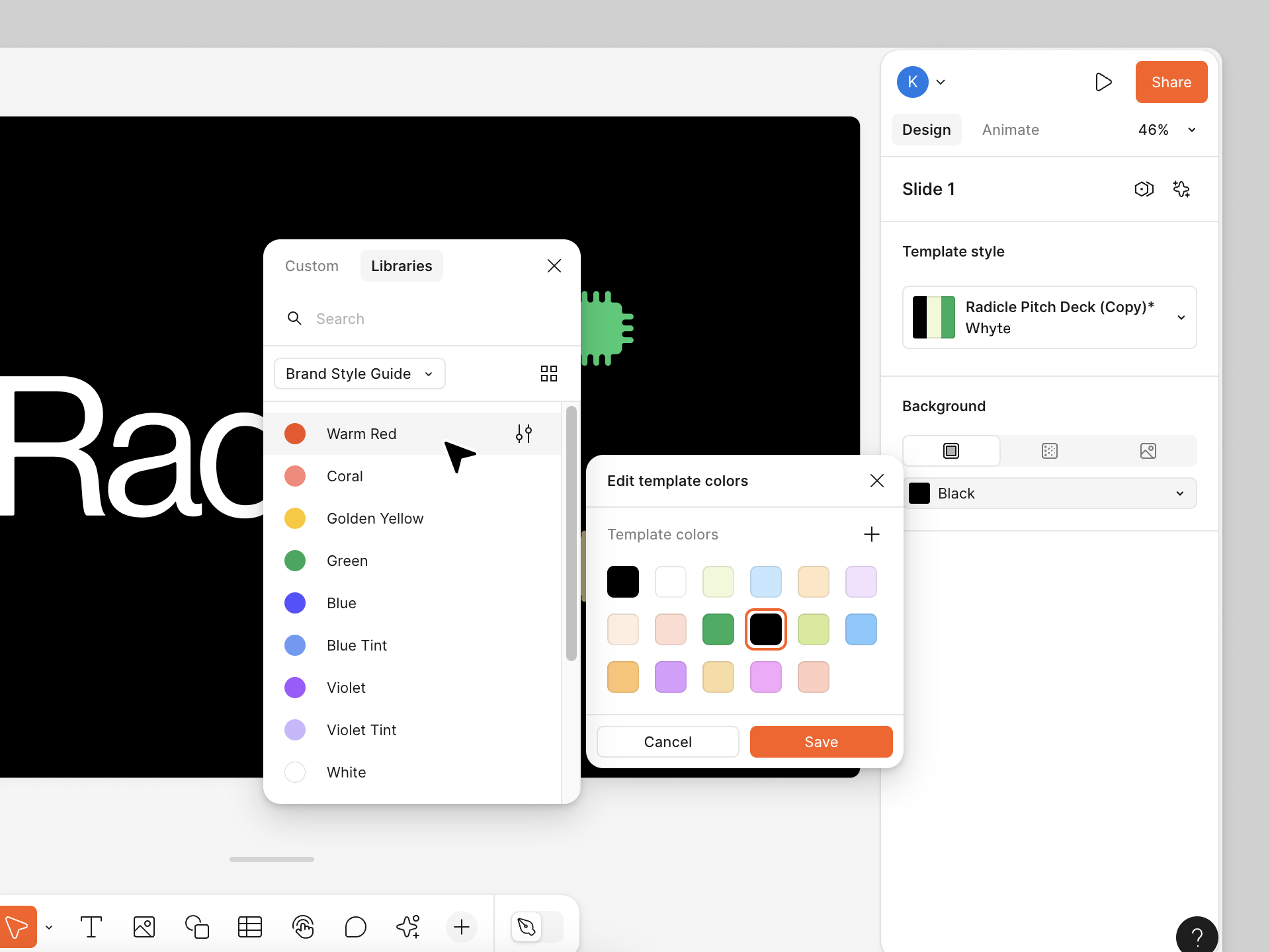Select the Text tool
The width and height of the screenshot is (1270, 952).
tap(91, 927)
